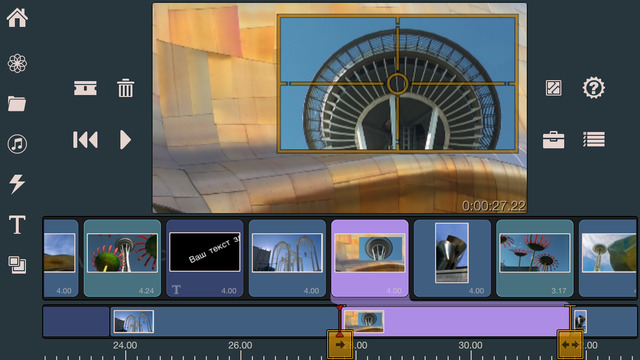Delete selected clip with trash icon
The width and height of the screenshot is (640, 360).
click(x=125, y=88)
